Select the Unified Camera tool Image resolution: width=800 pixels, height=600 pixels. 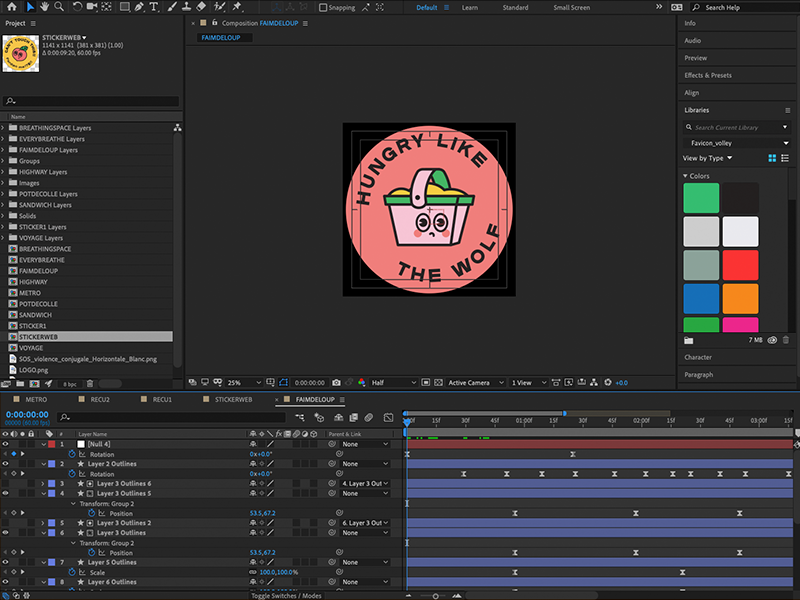coord(92,7)
